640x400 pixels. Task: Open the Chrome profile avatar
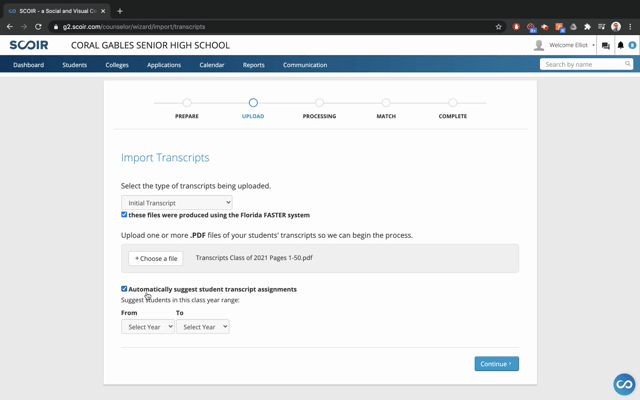[x=616, y=27]
